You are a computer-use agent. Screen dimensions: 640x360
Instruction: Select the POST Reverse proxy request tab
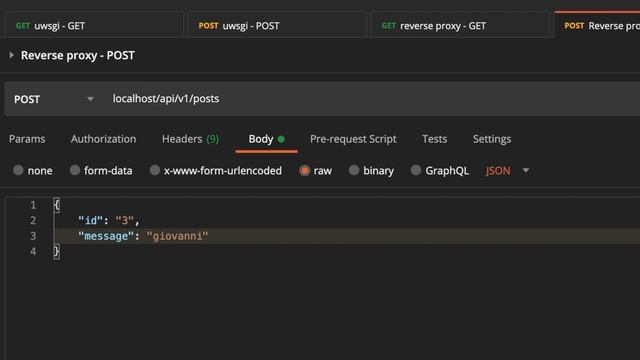coord(597,25)
